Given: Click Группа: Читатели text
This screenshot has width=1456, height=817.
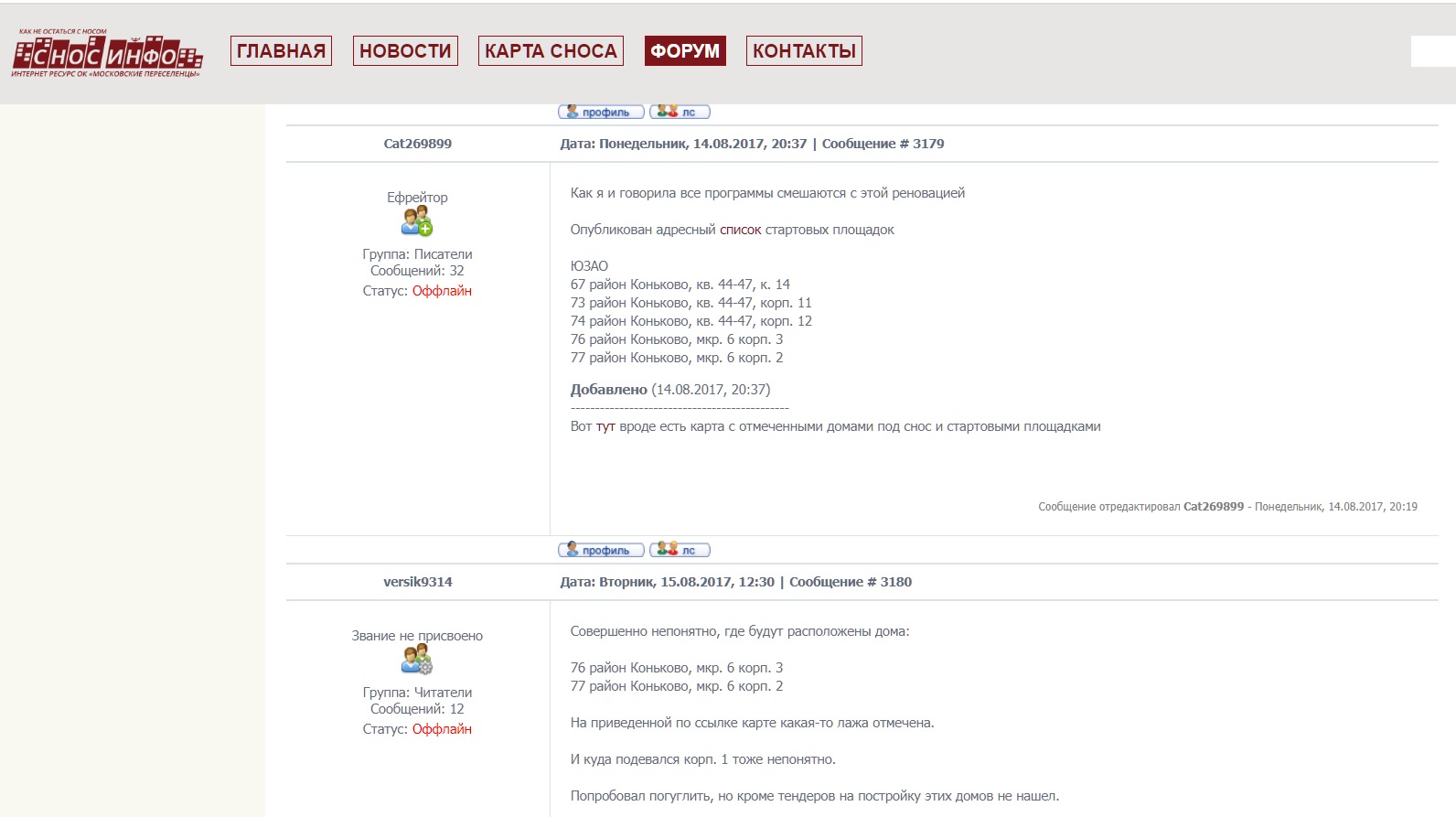Looking at the screenshot, I should (417, 693).
